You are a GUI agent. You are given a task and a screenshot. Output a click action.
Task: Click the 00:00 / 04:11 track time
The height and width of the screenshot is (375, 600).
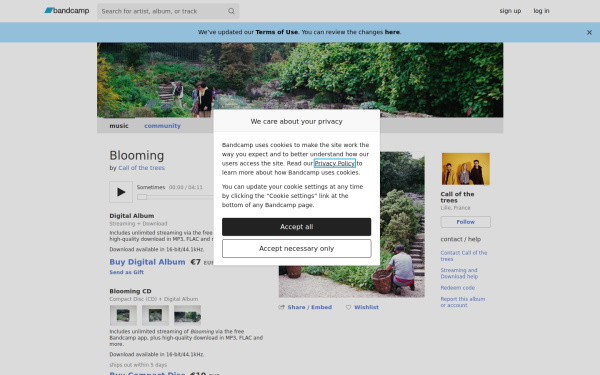point(186,187)
